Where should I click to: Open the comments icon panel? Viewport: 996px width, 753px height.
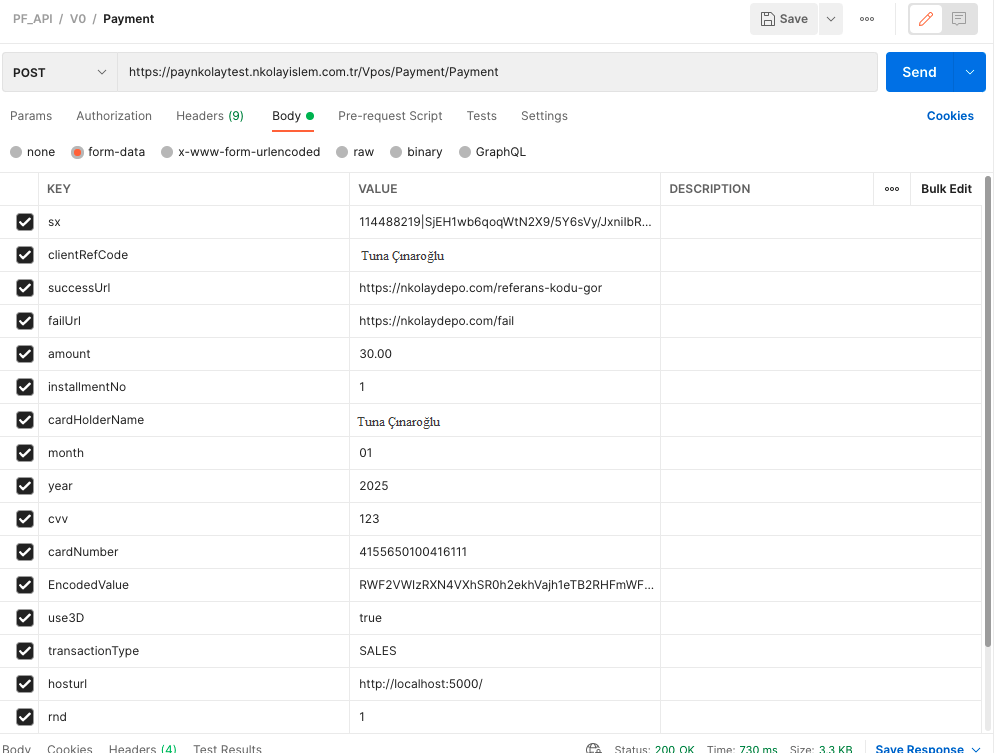tap(959, 19)
